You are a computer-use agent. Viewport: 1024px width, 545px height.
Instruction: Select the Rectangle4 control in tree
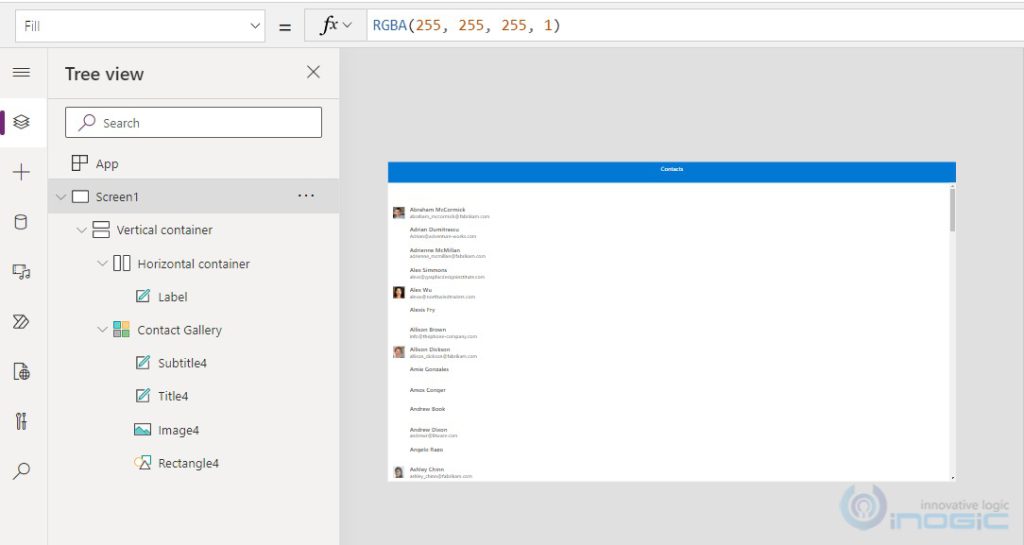[x=187, y=463]
